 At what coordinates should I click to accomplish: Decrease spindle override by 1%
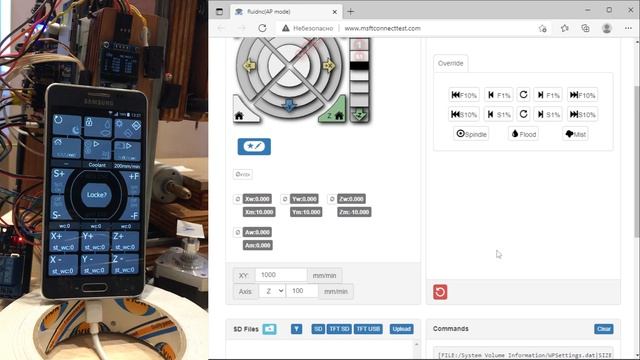click(499, 115)
